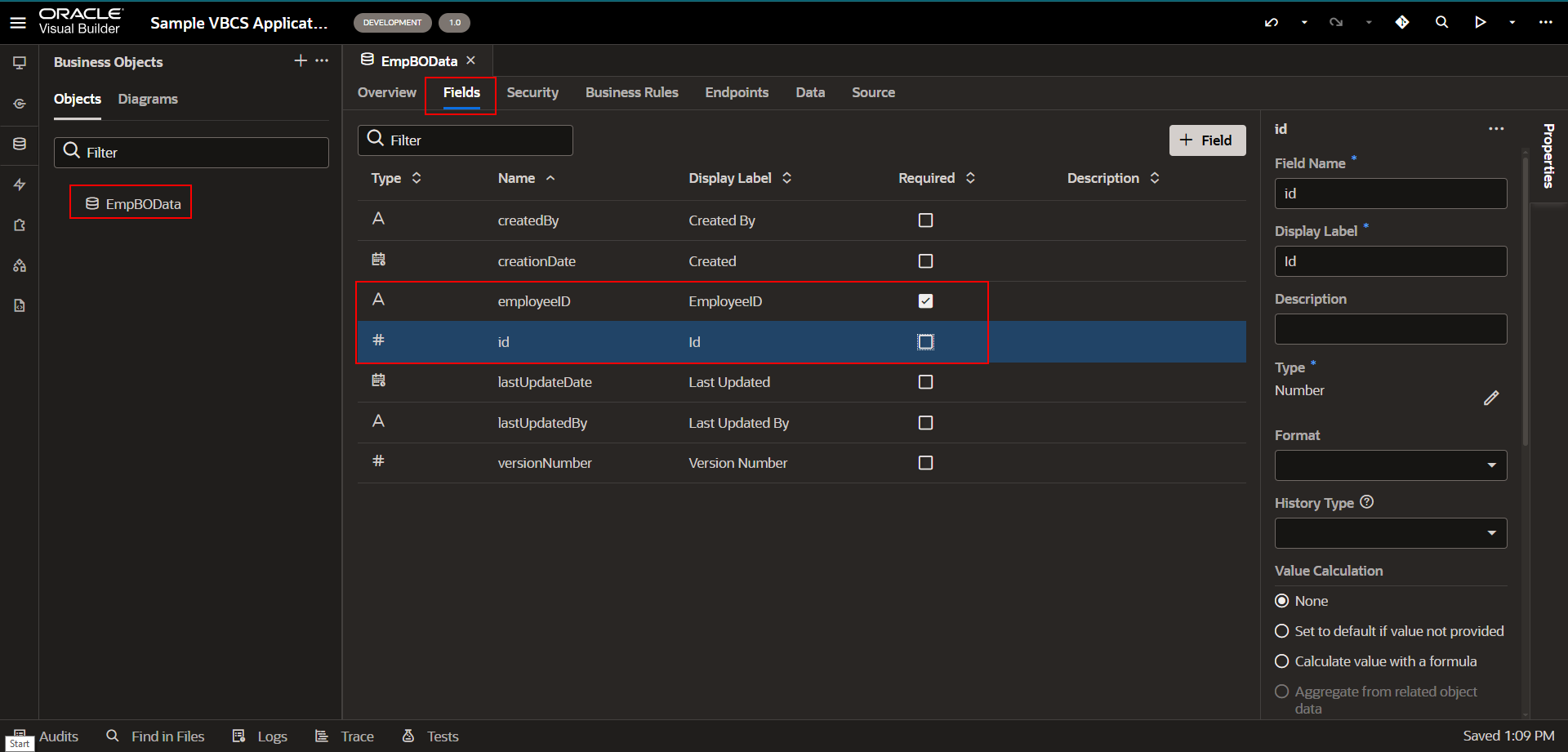The height and width of the screenshot is (752, 1568).
Task: Select Calculate value with a formula
Action: tap(1282, 661)
